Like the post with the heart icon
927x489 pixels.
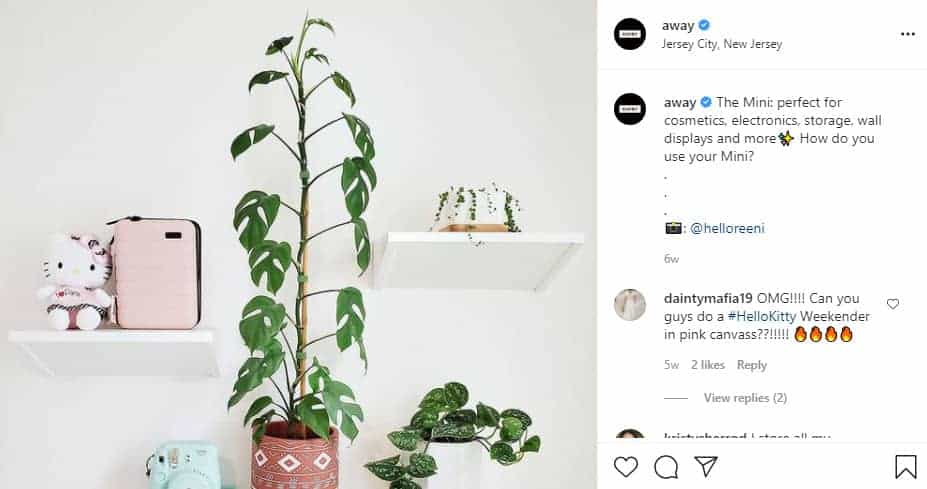pos(625,467)
